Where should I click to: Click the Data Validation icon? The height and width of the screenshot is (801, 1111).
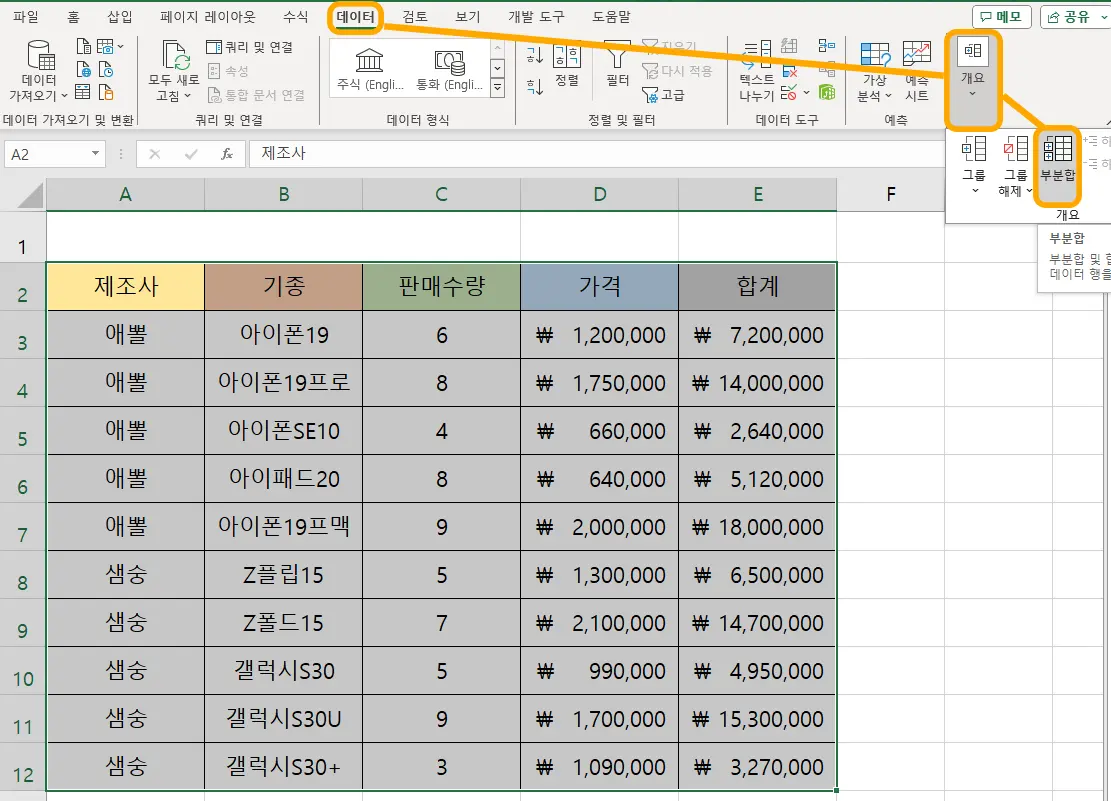pos(788,93)
